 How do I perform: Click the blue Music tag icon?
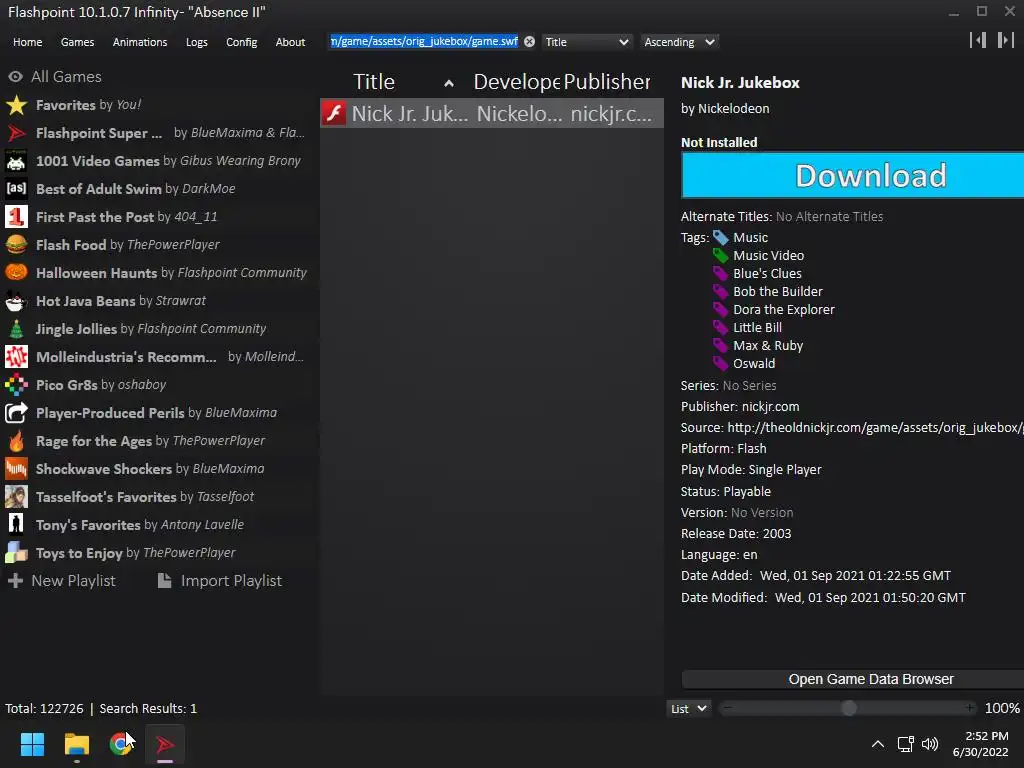pyautogui.click(x=720, y=238)
